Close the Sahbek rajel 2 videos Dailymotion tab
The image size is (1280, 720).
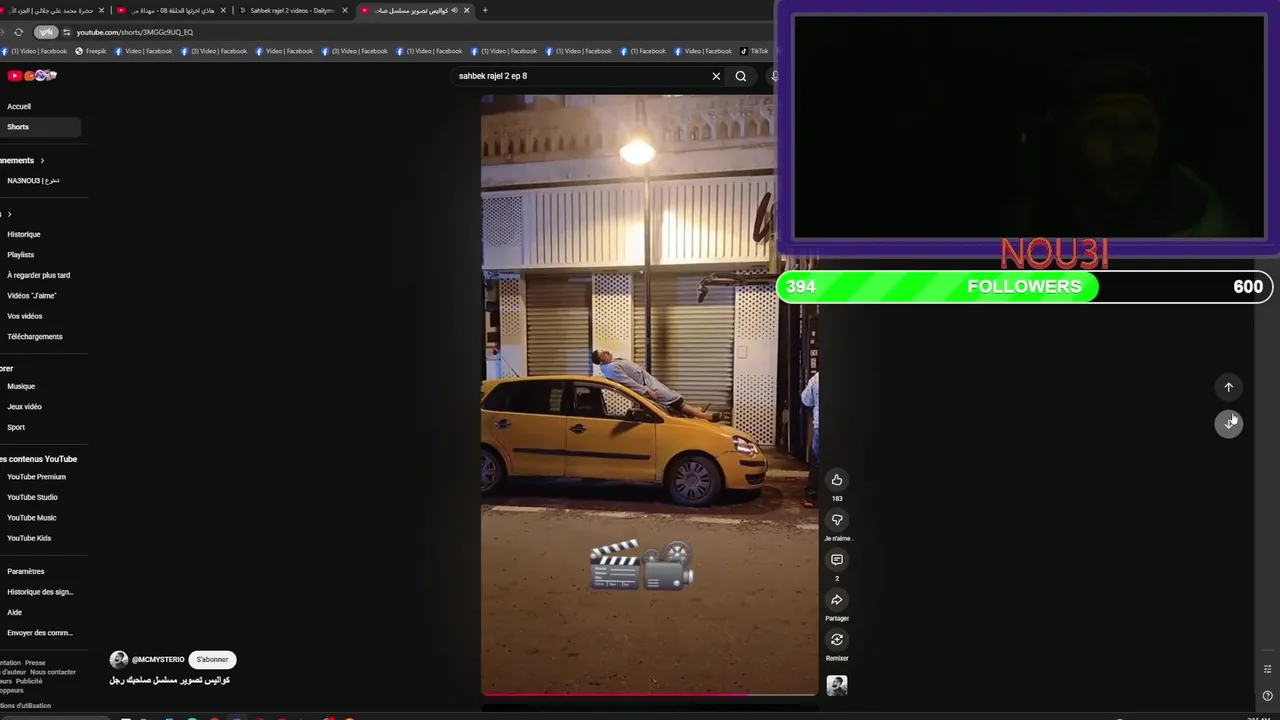click(x=345, y=10)
